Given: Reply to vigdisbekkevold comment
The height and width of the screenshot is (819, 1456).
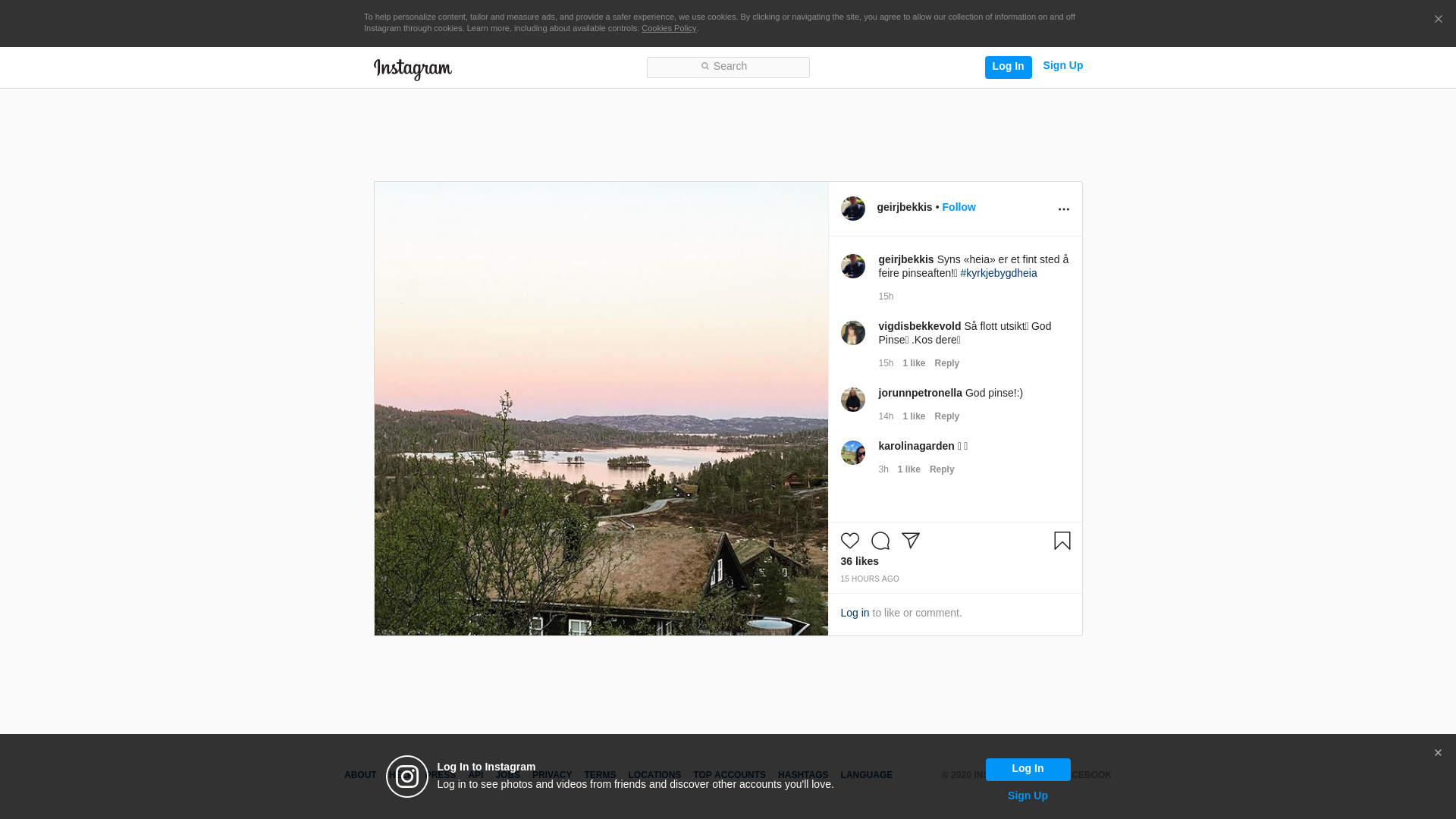Looking at the screenshot, I should [946, 363].
